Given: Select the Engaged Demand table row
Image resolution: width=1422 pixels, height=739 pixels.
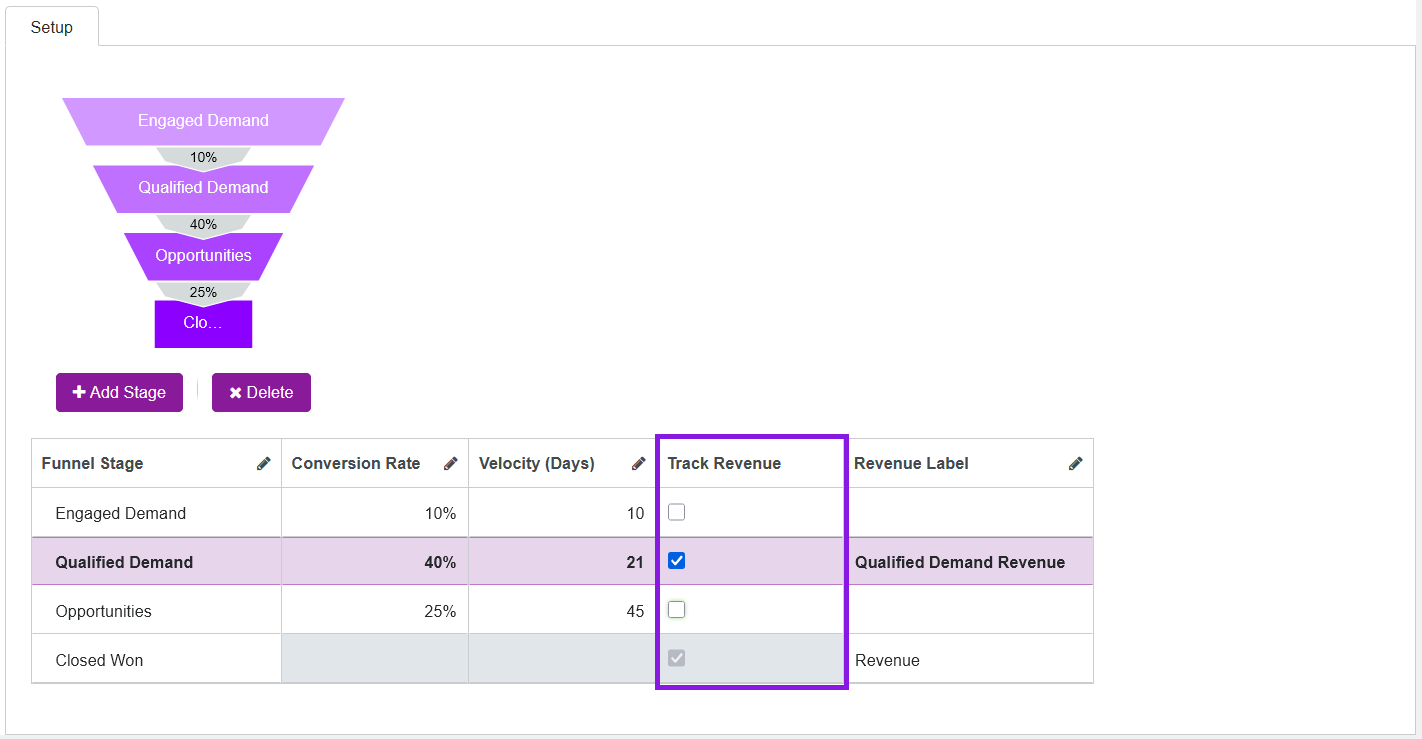Looking at the screenshot, I should click(x=121, y=513).
